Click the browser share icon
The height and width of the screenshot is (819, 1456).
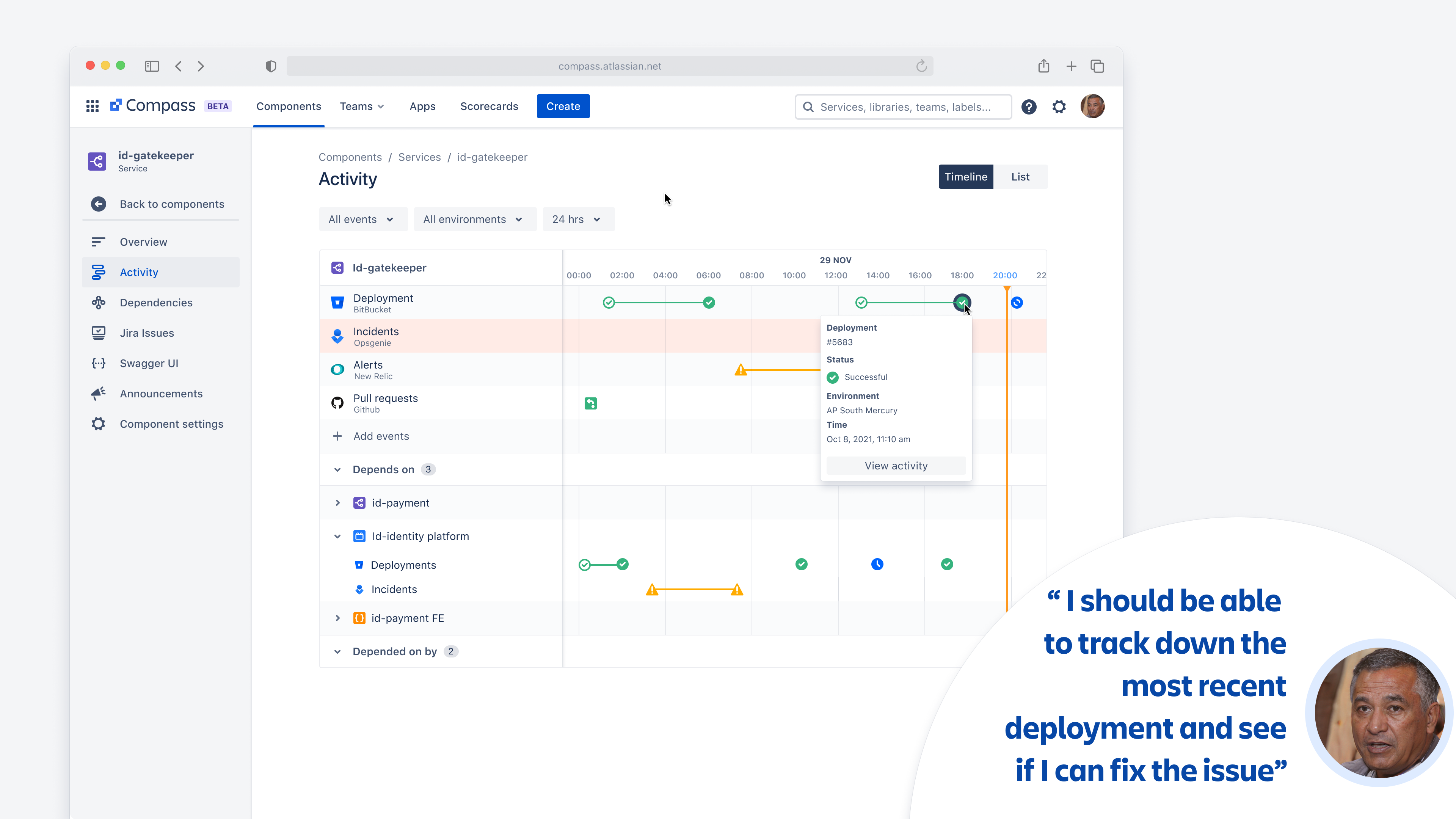1043,66
